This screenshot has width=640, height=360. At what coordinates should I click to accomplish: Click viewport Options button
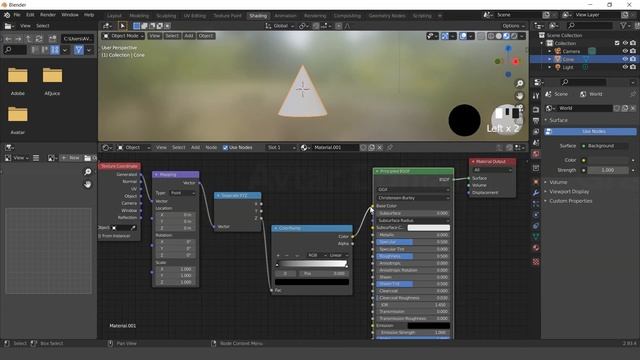pyautogui.click(x=513, y=26)
